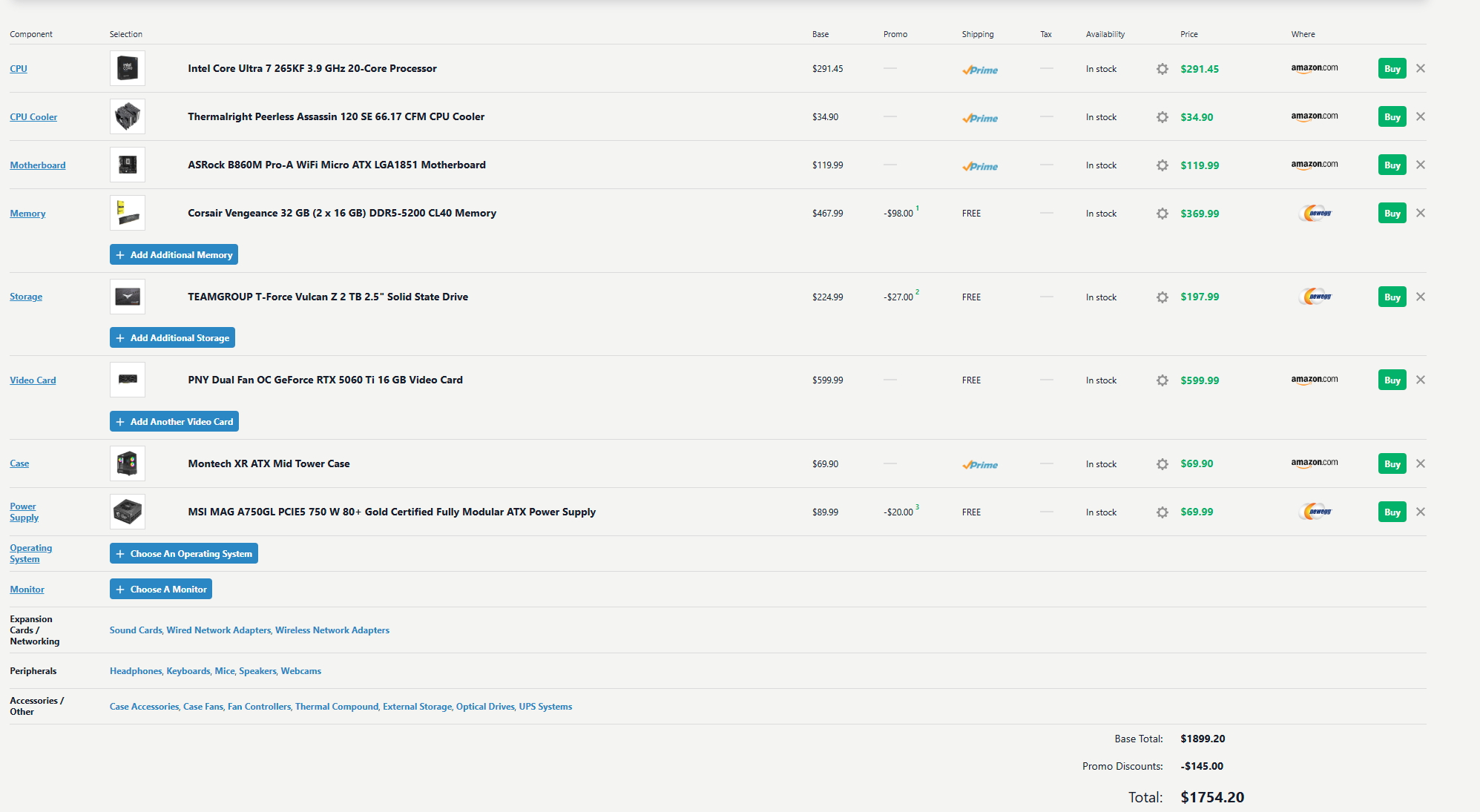Open the Montech XR case thumbnail
Image resolution: width=1480 pixels, height=812 pixels.
point(128,463)
